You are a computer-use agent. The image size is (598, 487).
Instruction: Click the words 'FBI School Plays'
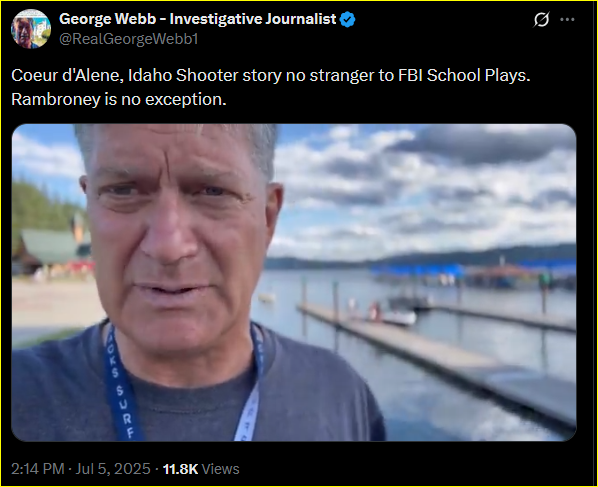click(x=464, y=75)
